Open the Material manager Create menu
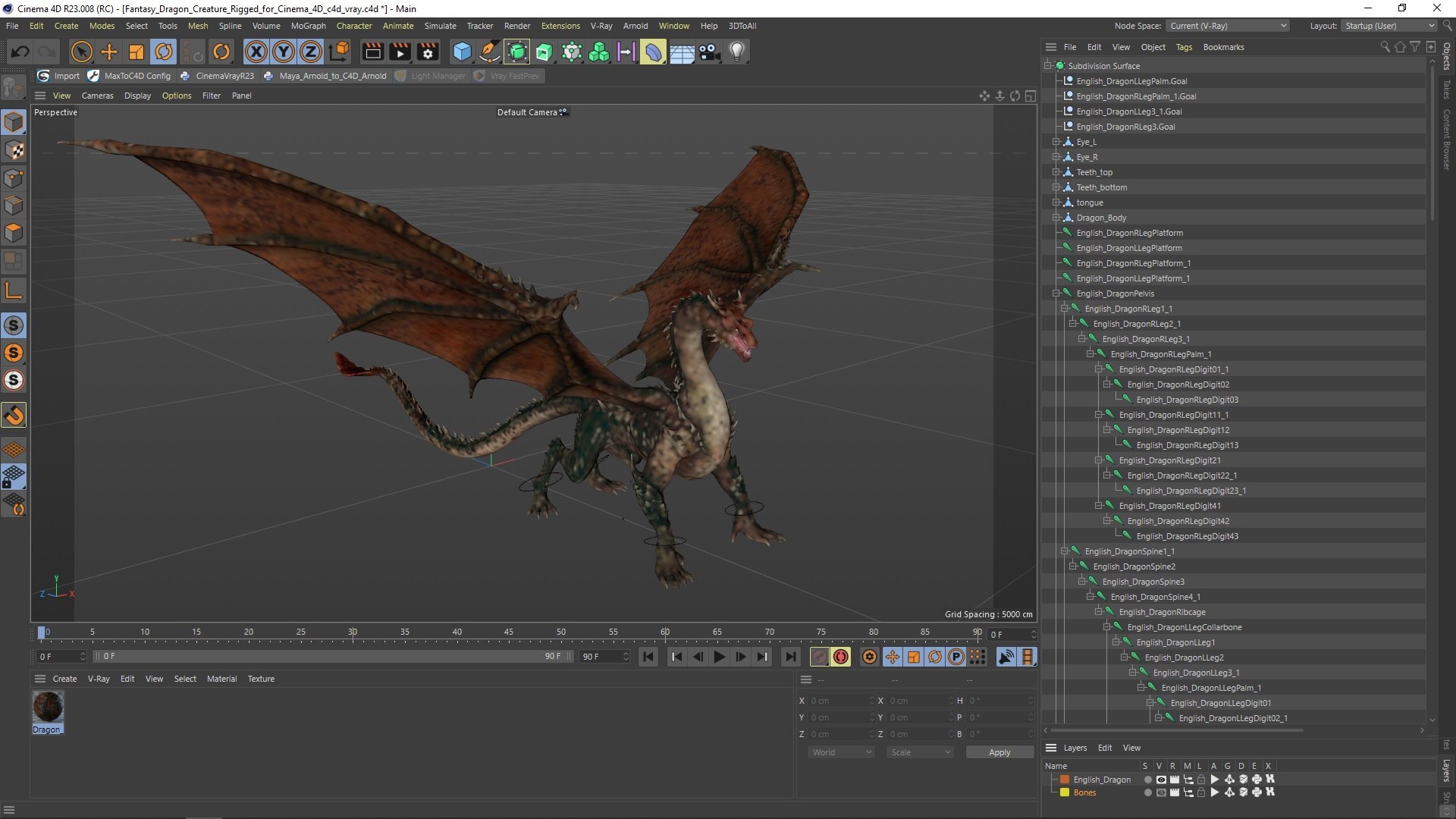 (x=64, y=679)
